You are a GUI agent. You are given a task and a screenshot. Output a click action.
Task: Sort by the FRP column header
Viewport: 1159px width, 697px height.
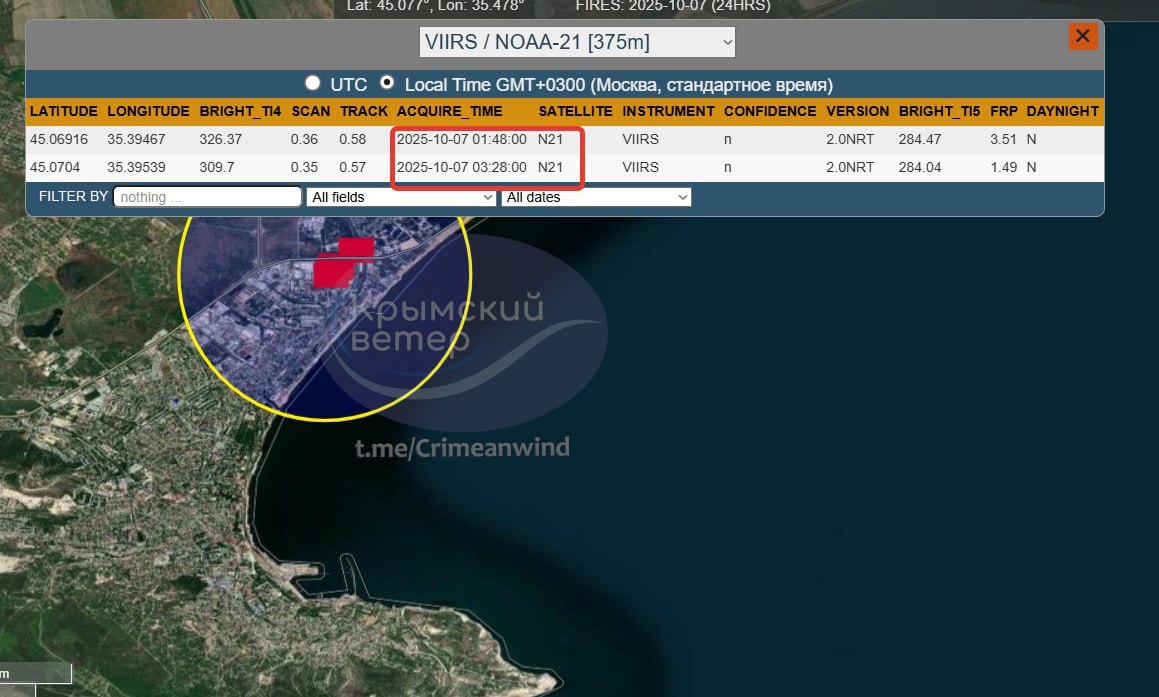[1003, 111]
